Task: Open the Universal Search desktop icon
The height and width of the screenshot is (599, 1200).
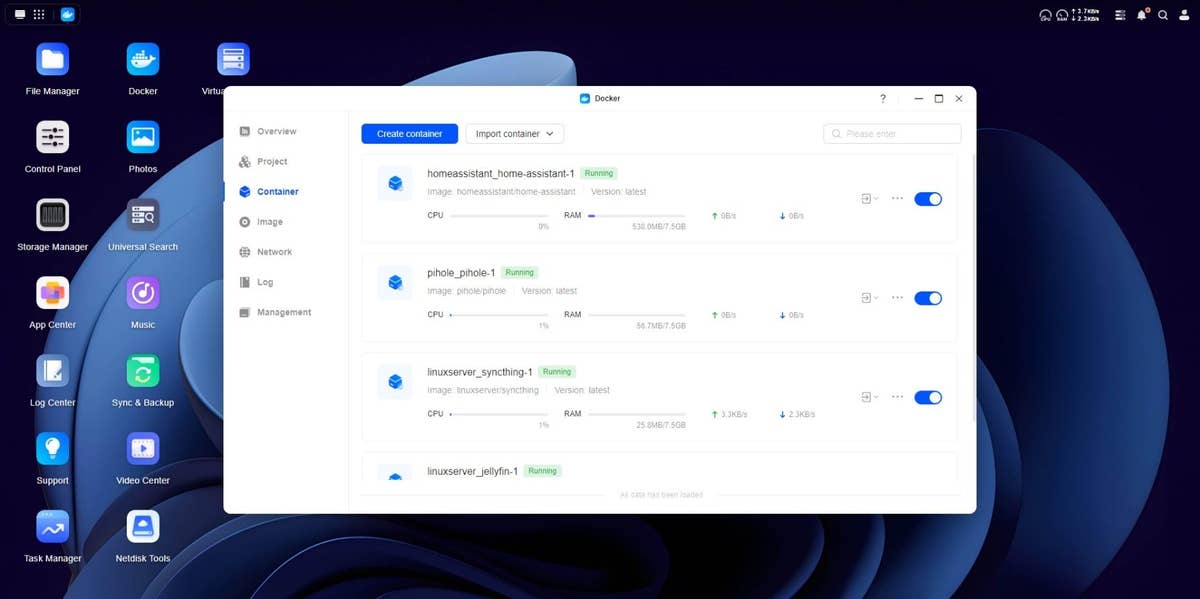Action: 143,216
